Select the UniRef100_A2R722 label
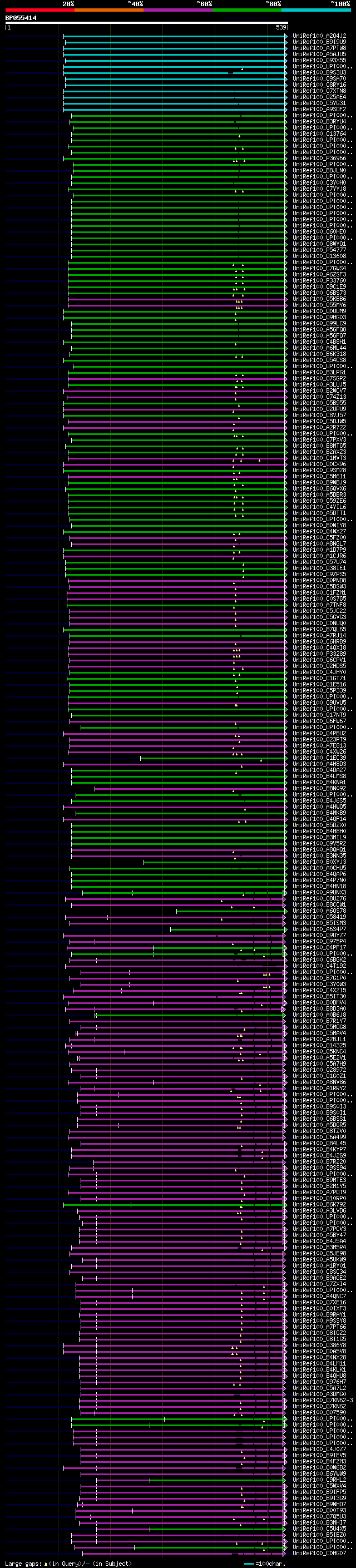This screenshot has width=356, height=1568. pyautogui.click(x=319, y=427)
